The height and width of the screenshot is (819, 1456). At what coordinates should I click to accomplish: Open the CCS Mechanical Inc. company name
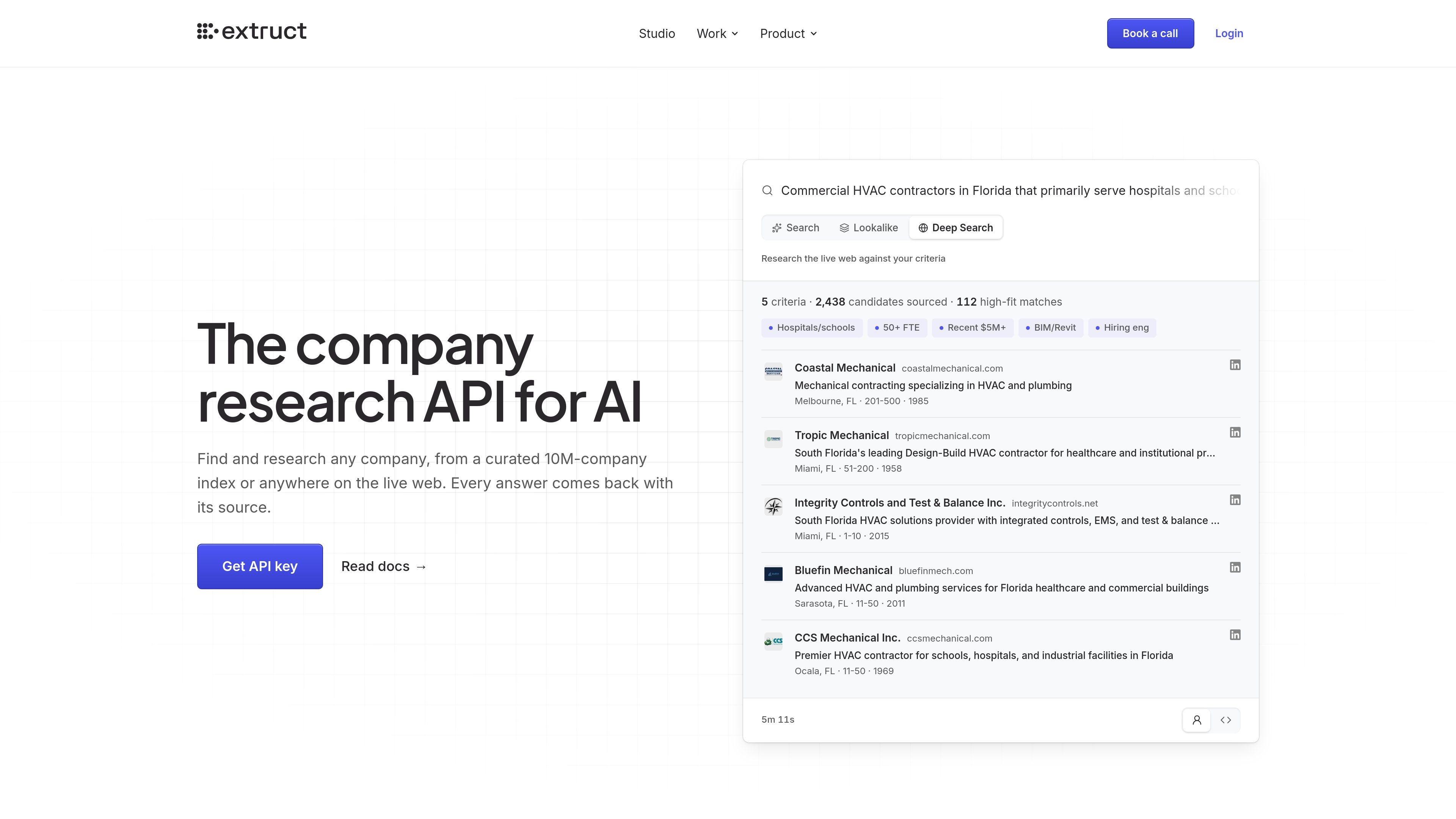tap(847, 637)
